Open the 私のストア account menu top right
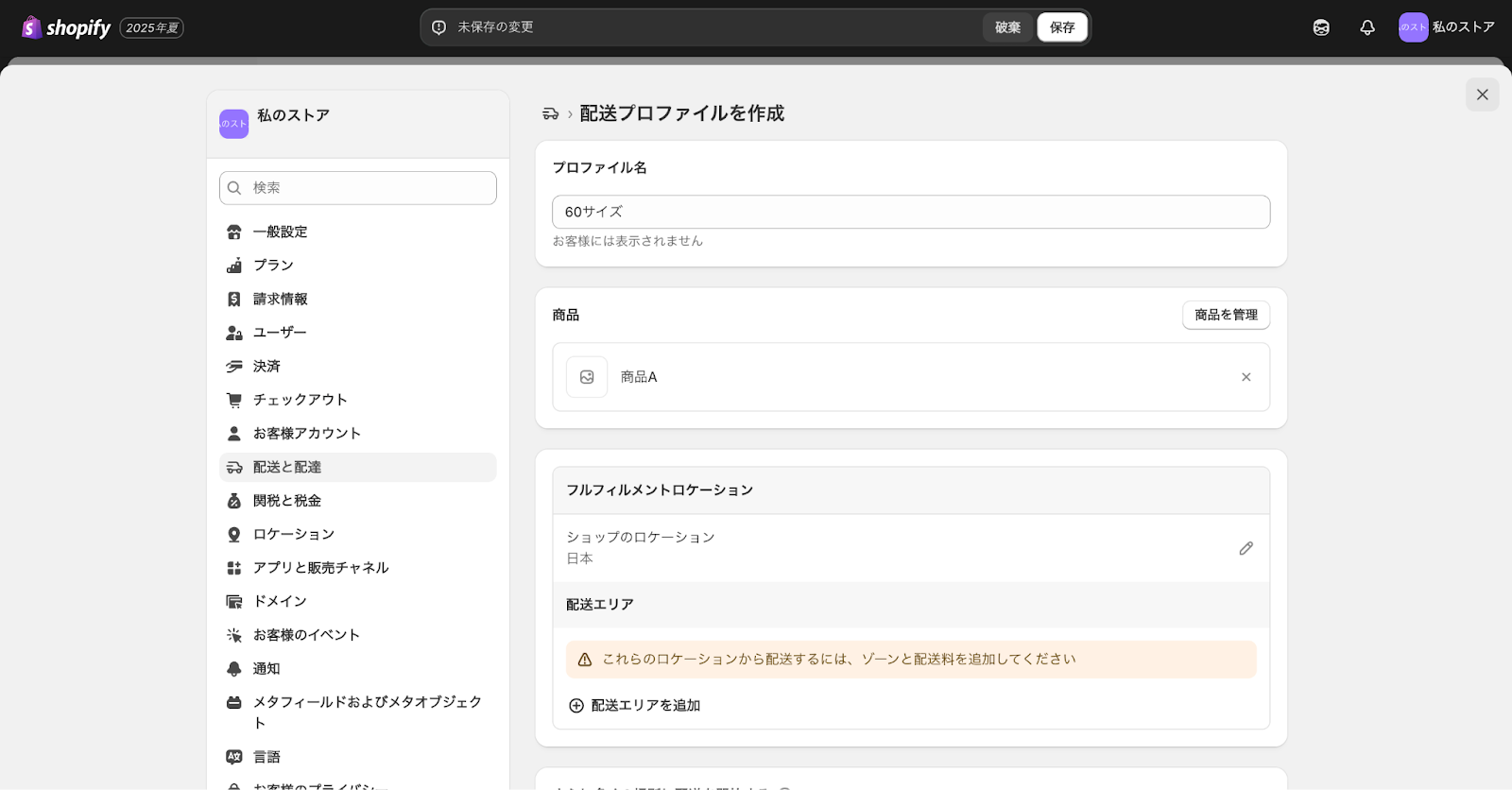The image size is (1512, 790). tap(1447, 27)
